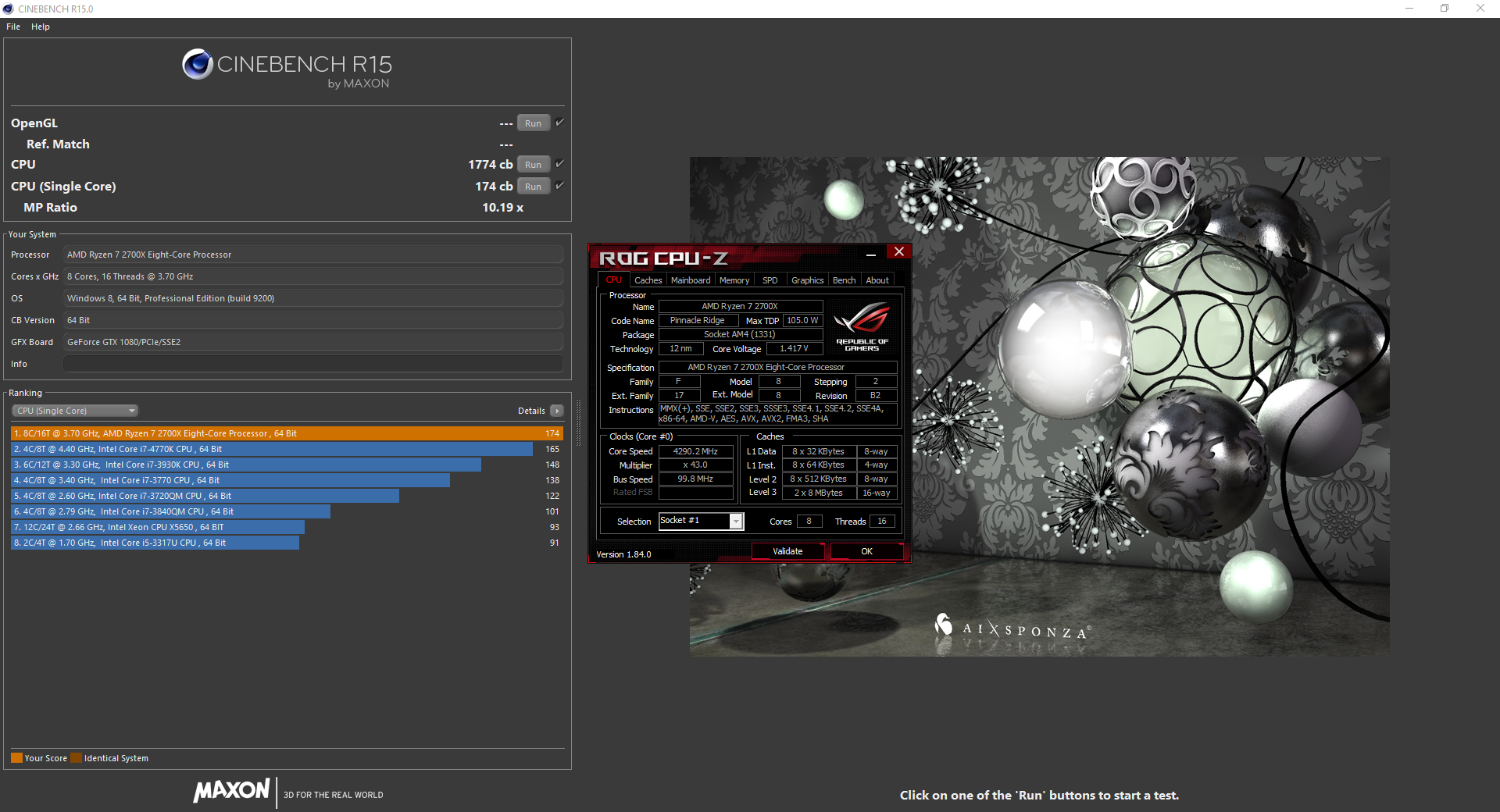
Task: Click the orange Your Score color swatch
Action: tap(16, 757)
